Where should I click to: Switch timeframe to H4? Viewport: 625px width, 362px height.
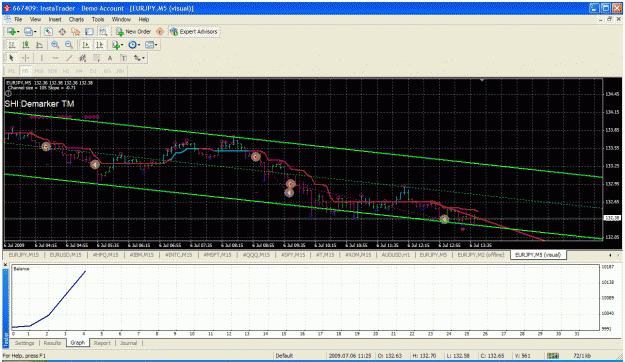(79, 71)
